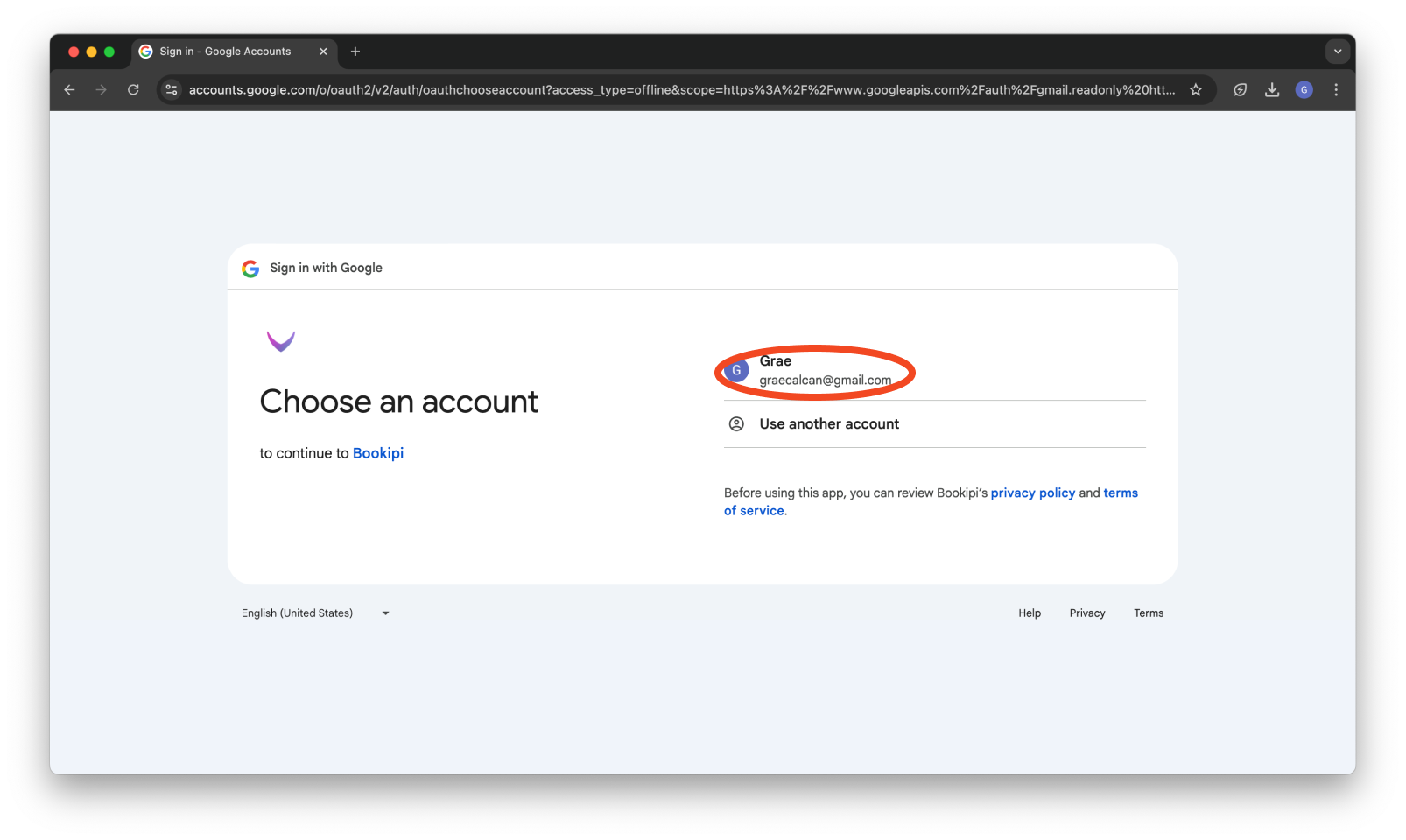The height and width of the screenshot is (840, 1406).
Task: Click the browser profile avatar icon
Action: coord(1304,89)
